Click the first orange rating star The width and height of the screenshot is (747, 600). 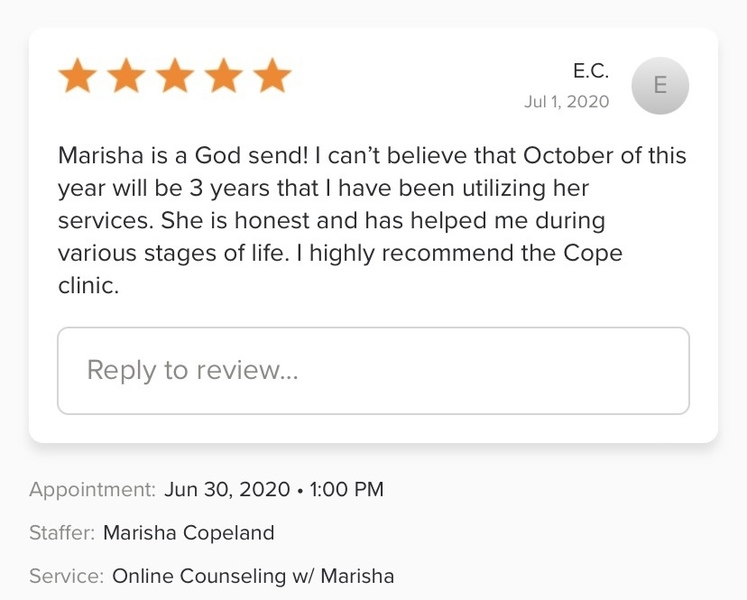(x=78, y=76)
